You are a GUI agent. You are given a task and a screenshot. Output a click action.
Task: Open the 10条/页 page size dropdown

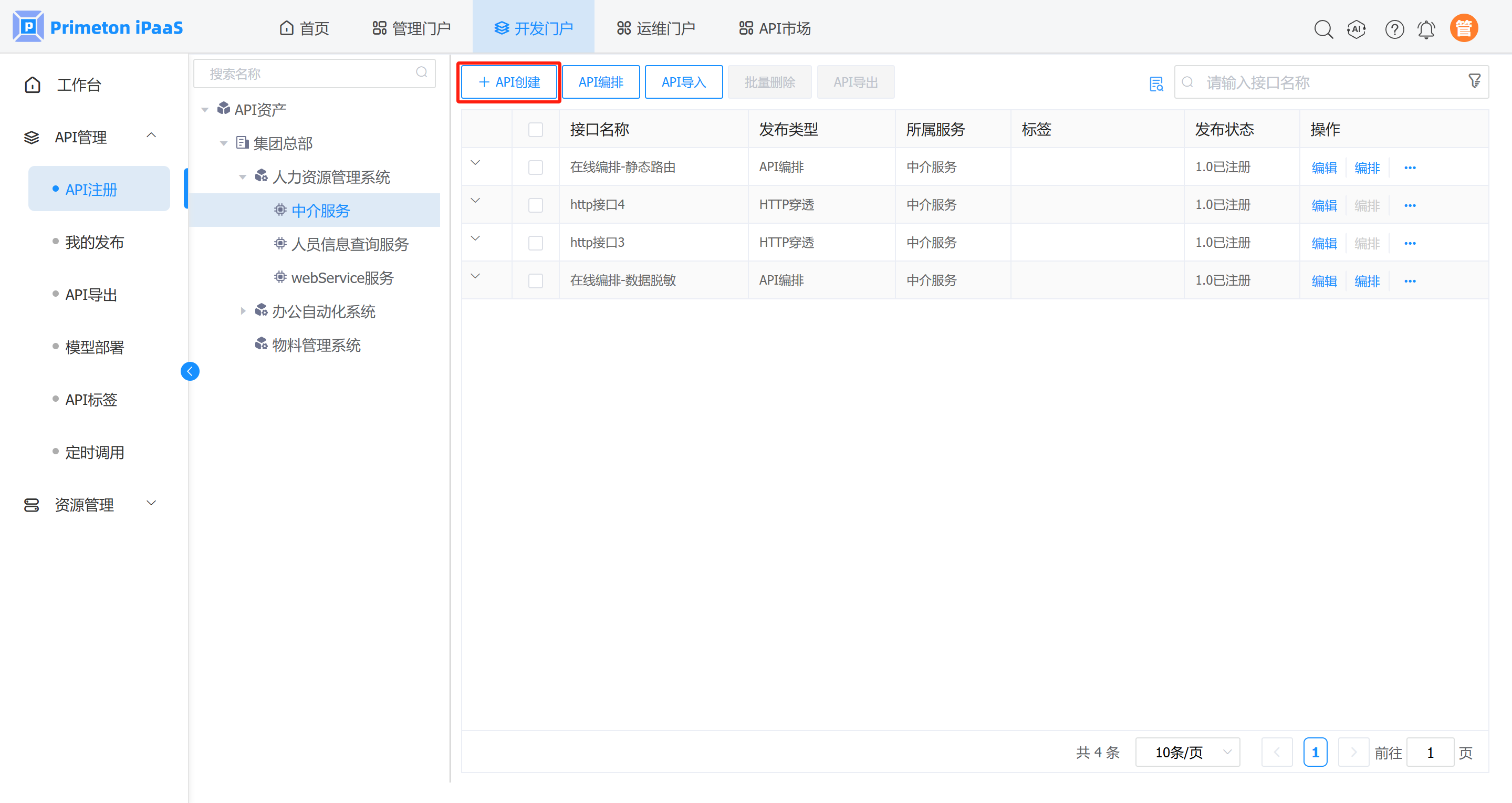pos(1187,752)
